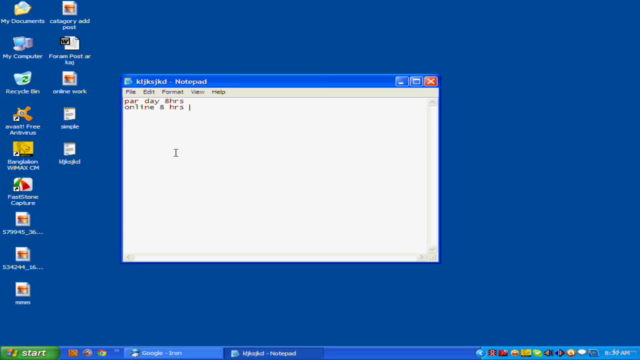Select the 'Foram Post ar kaj' document icon

pyautogui.click(x=69, y=50)
